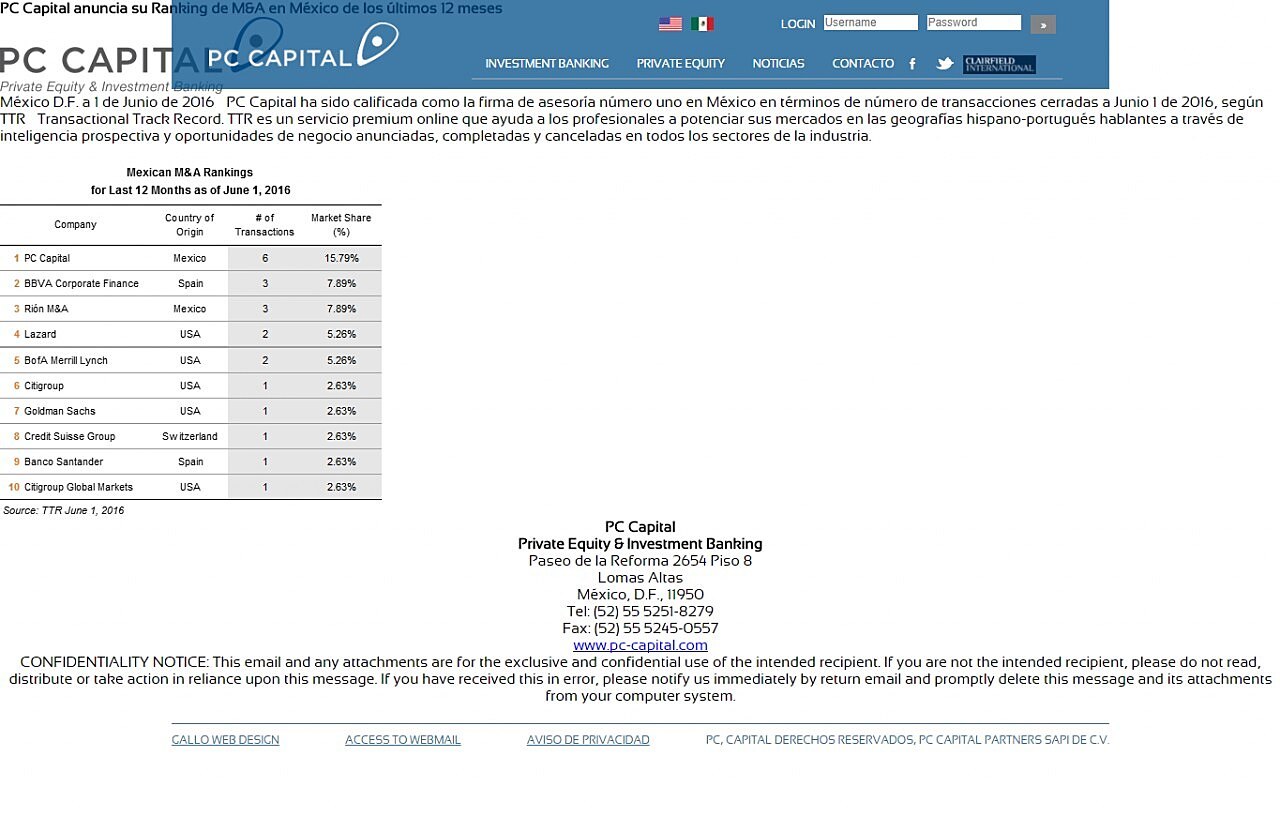Screen dimensions: 1280x817
Task: Open the Aviso de Privacidad link
Action: coord(588,740)
